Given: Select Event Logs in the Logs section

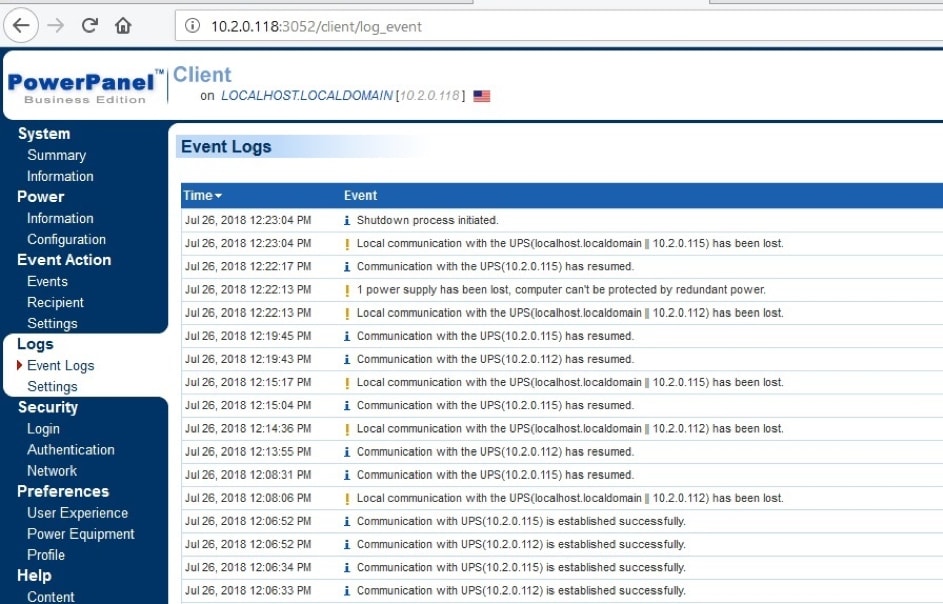Looking at the screenshot, I should coord(60,365).
